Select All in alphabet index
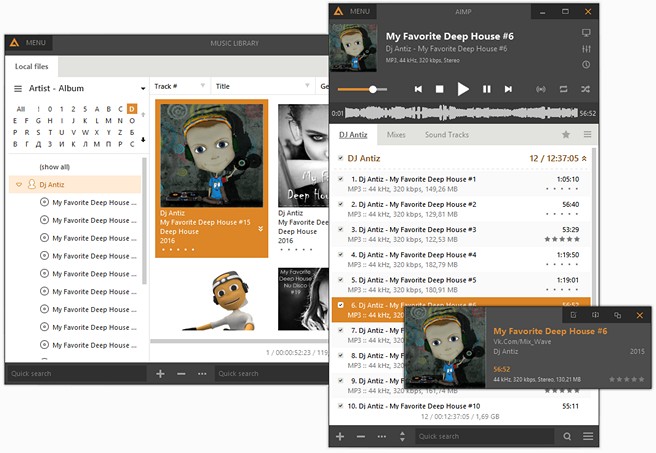The image size is (656, 453). (20, 109)
